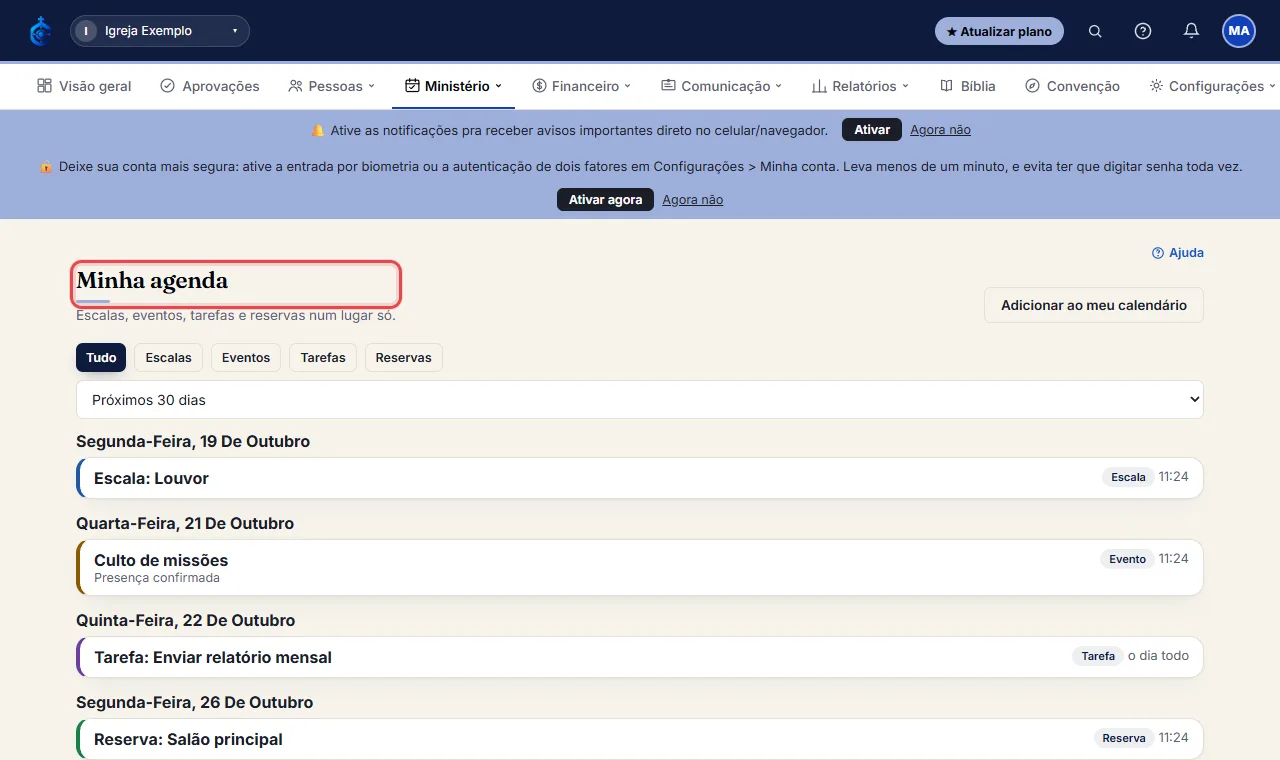This screenshot has width=1280, height=760.
Task: Open the Ajuda help link
Action: point(1178,253)
